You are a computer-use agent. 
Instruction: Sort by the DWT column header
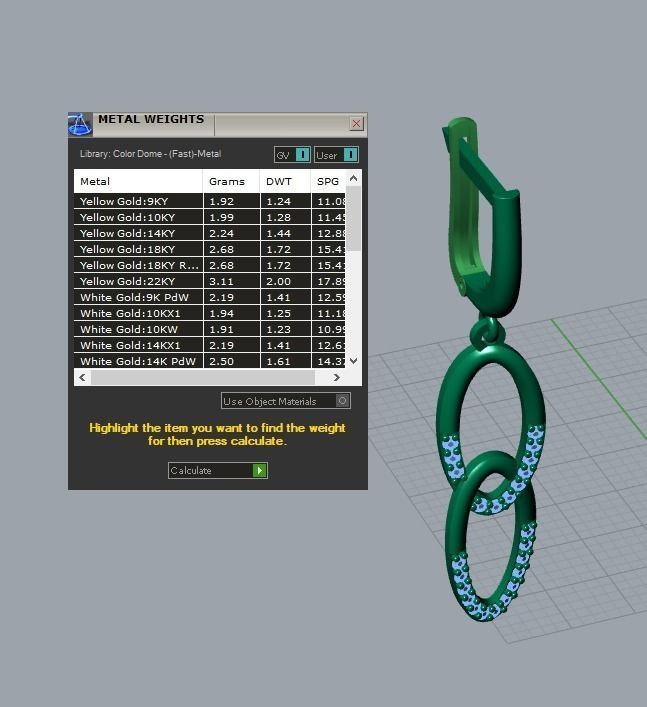click(285, 181)
